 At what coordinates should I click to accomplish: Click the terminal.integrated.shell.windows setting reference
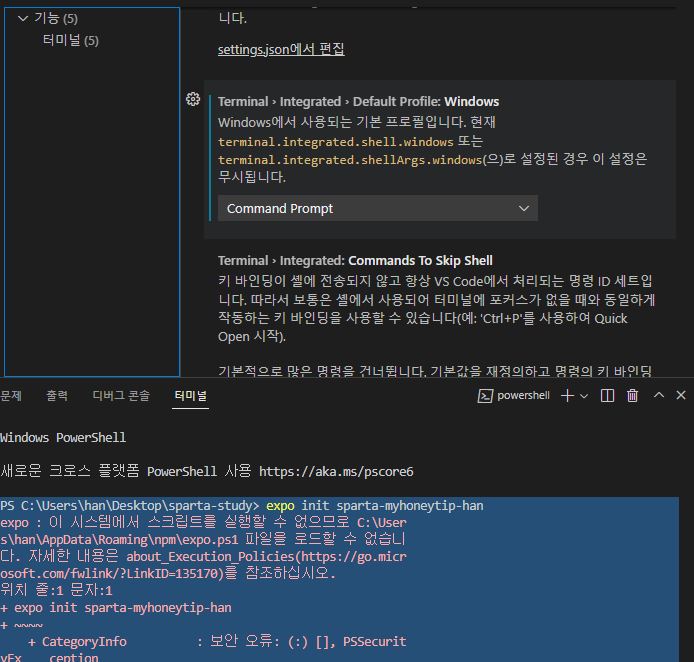[335, 142]
